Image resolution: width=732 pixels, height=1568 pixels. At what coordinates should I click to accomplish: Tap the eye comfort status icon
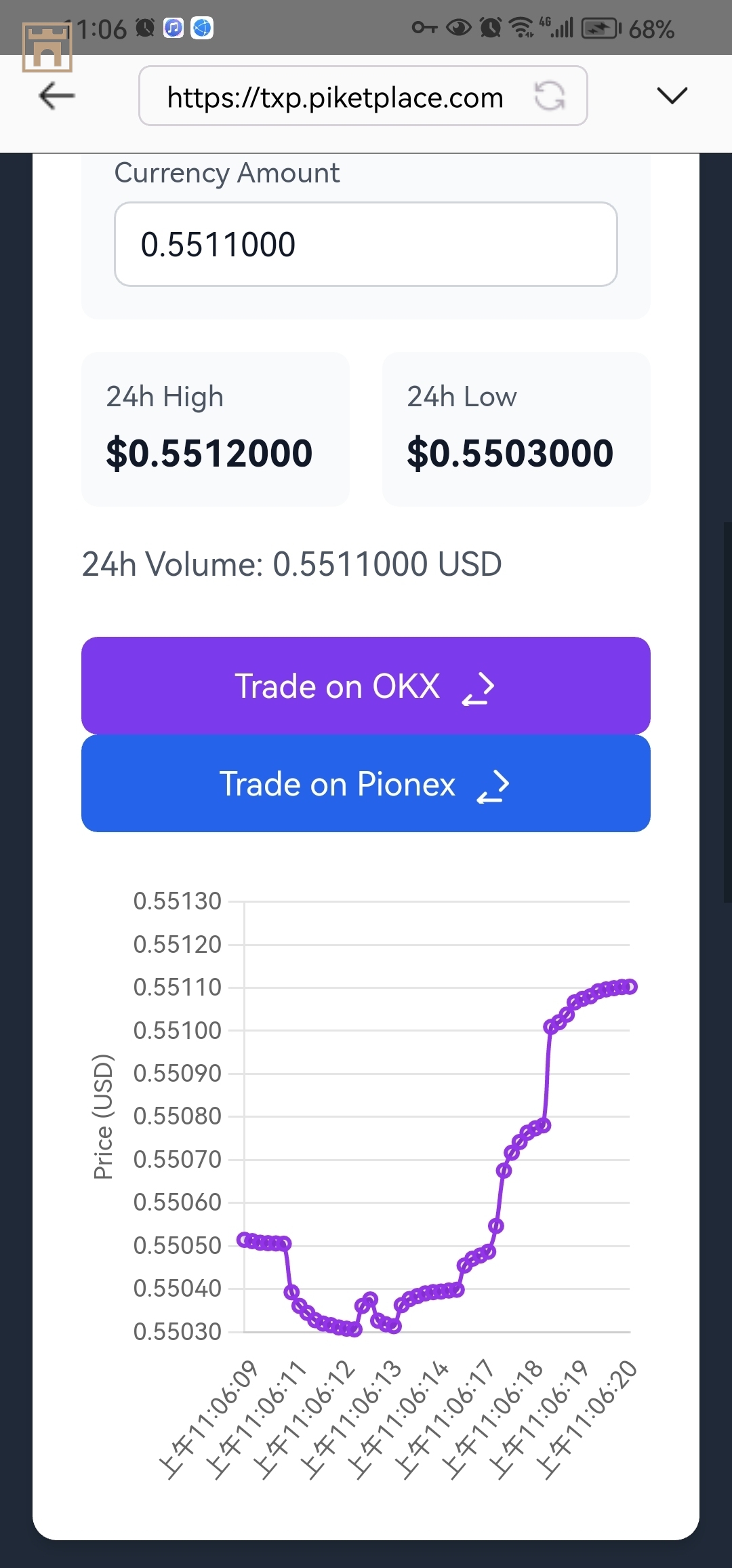point(459,28)
